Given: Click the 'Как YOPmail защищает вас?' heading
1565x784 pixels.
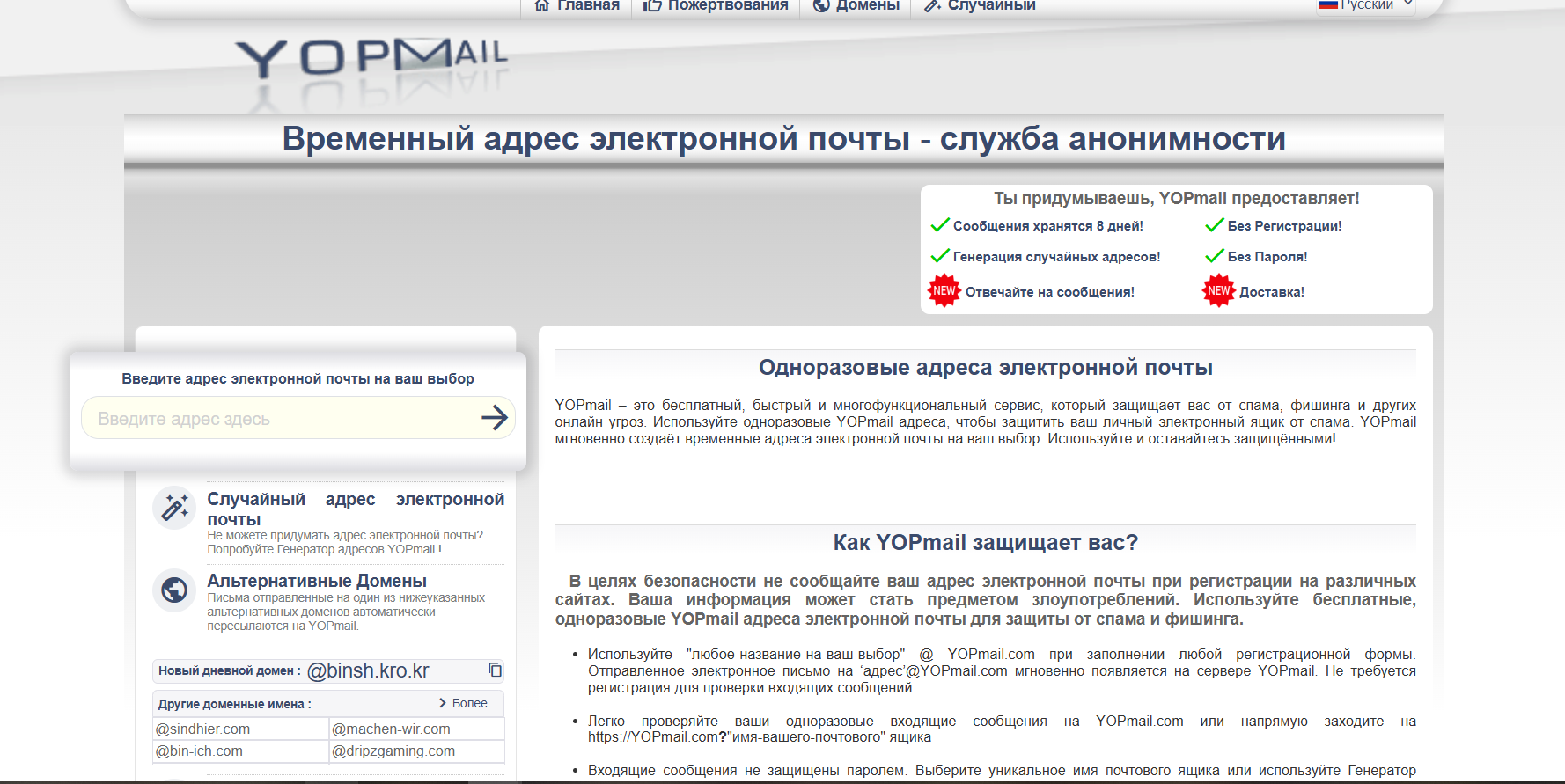Looking at the screenshot, I should pos(986,542).
